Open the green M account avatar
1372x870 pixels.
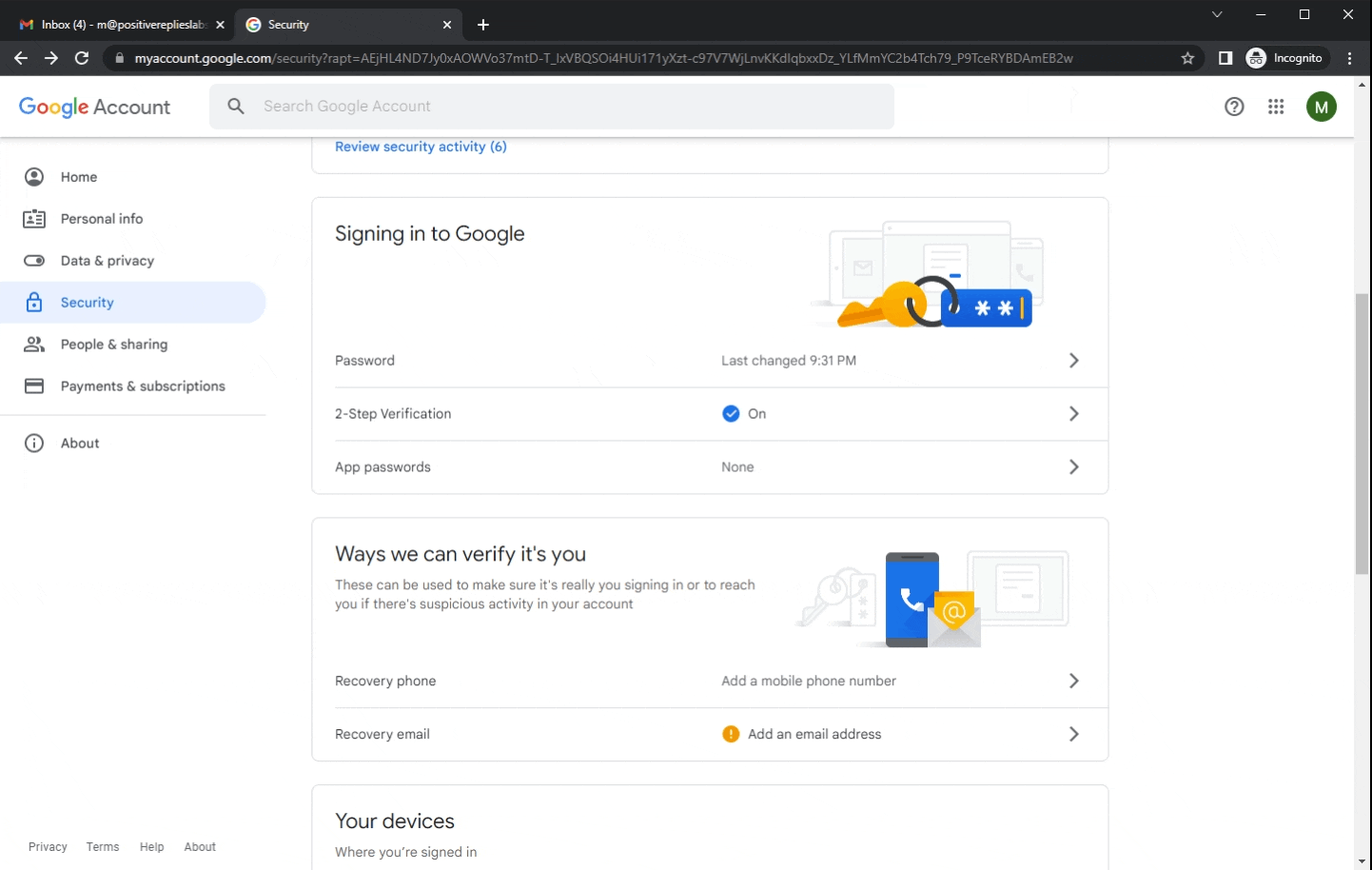(1321, 107)
